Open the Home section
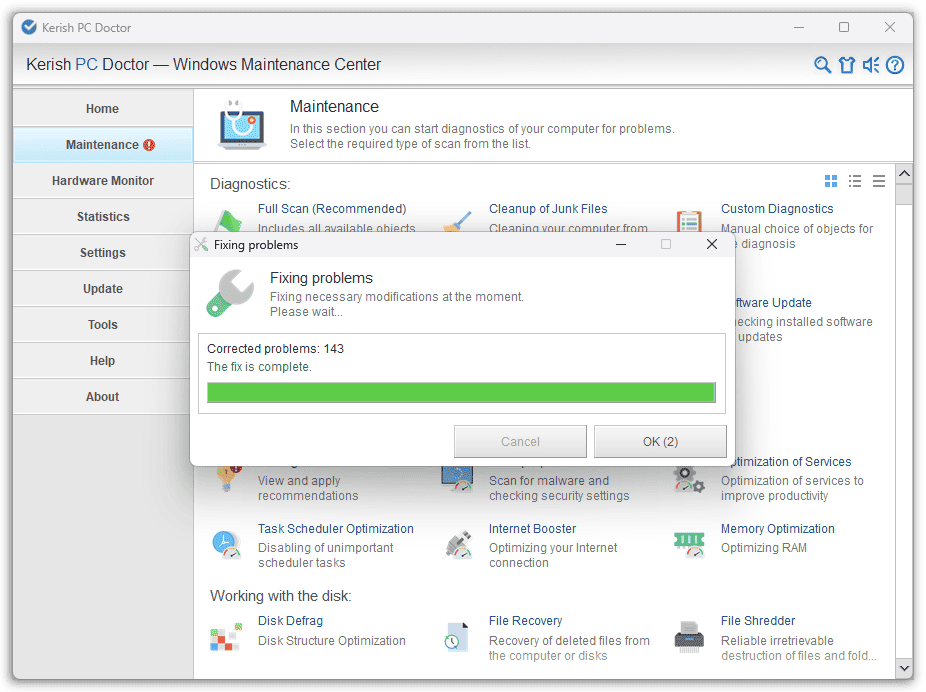 [x=103, y=109]
